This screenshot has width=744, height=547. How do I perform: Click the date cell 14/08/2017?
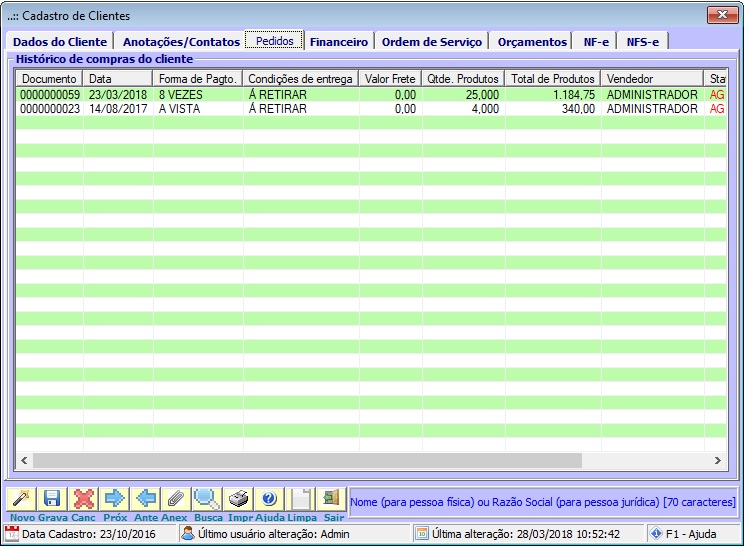[x=118, y=109]
